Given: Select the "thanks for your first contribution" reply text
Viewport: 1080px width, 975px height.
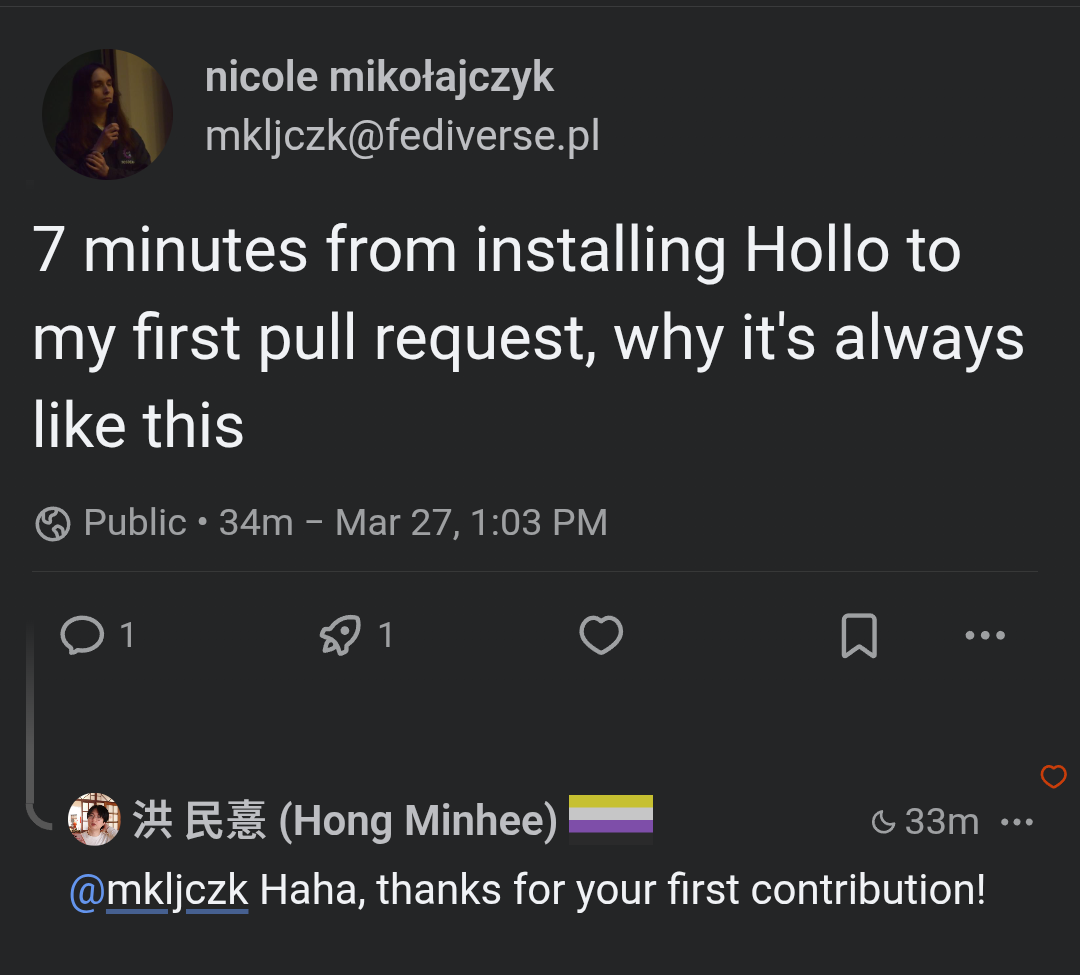Looking at the screenshot, I should (622, 890).
